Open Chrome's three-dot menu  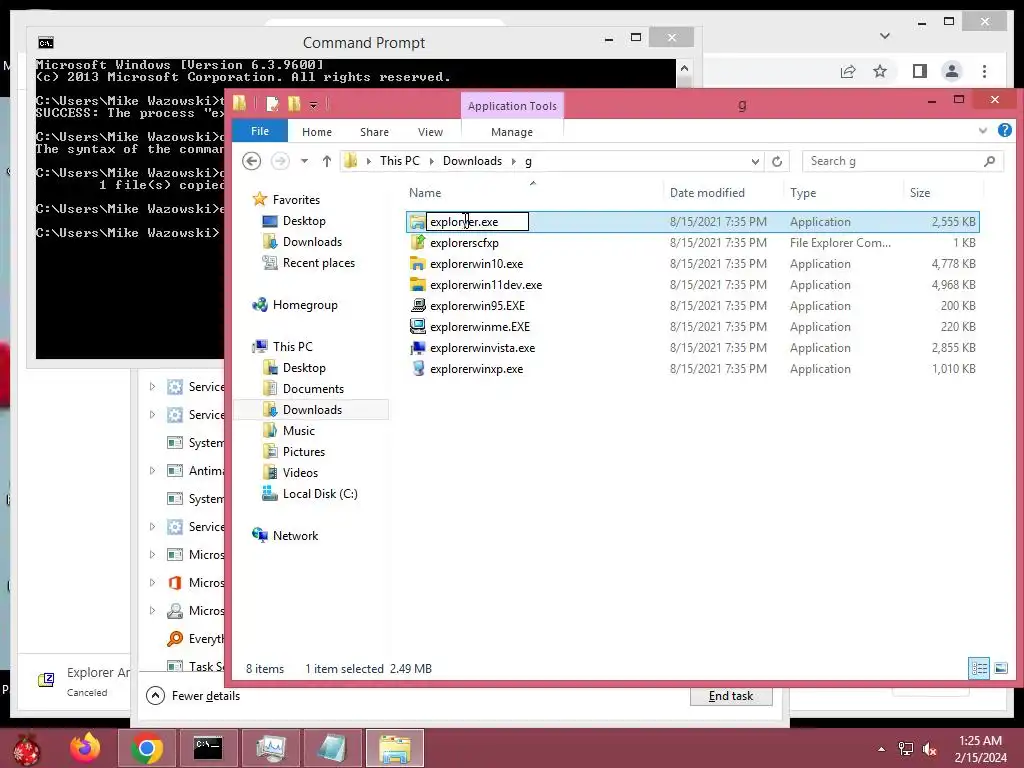[984, 71]
